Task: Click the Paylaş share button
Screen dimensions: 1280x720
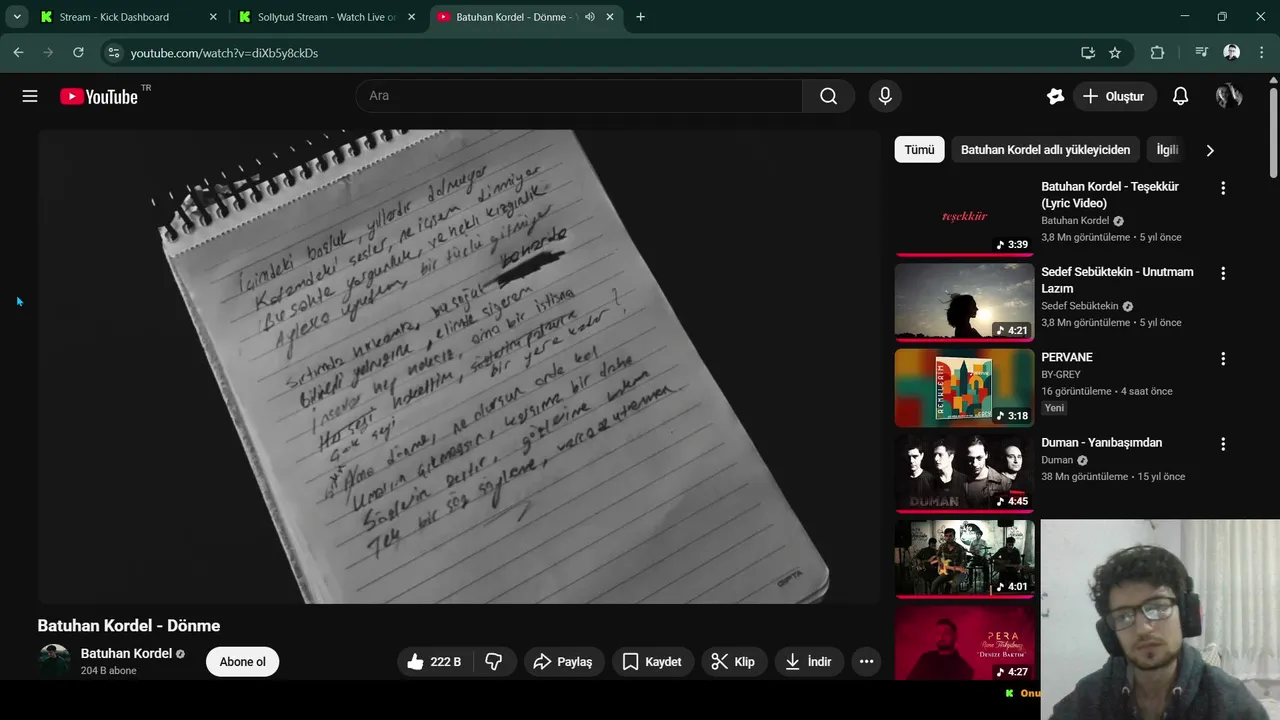Action: click(x=563, y=662)
